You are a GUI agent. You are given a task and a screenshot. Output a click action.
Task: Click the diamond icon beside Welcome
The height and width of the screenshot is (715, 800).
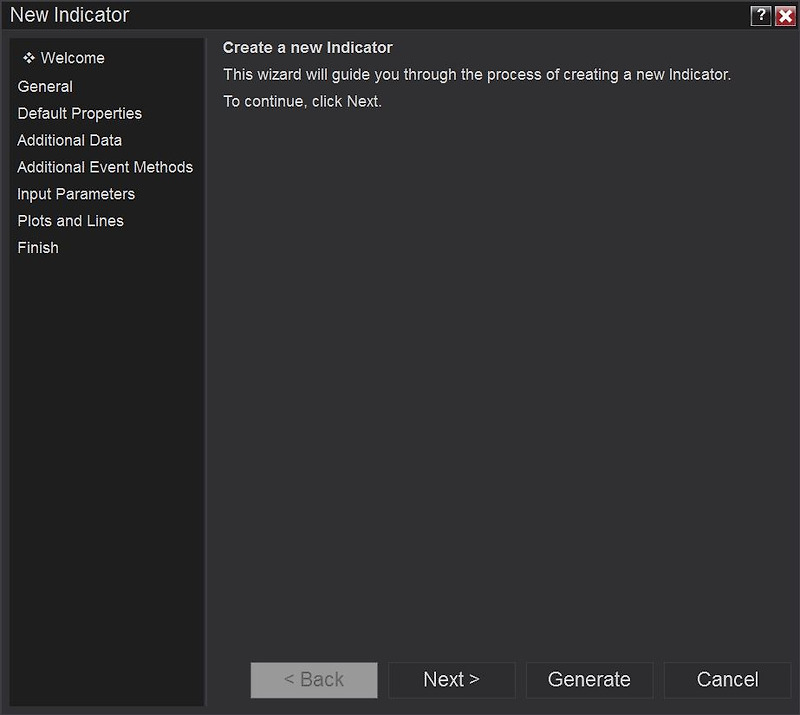29,58
